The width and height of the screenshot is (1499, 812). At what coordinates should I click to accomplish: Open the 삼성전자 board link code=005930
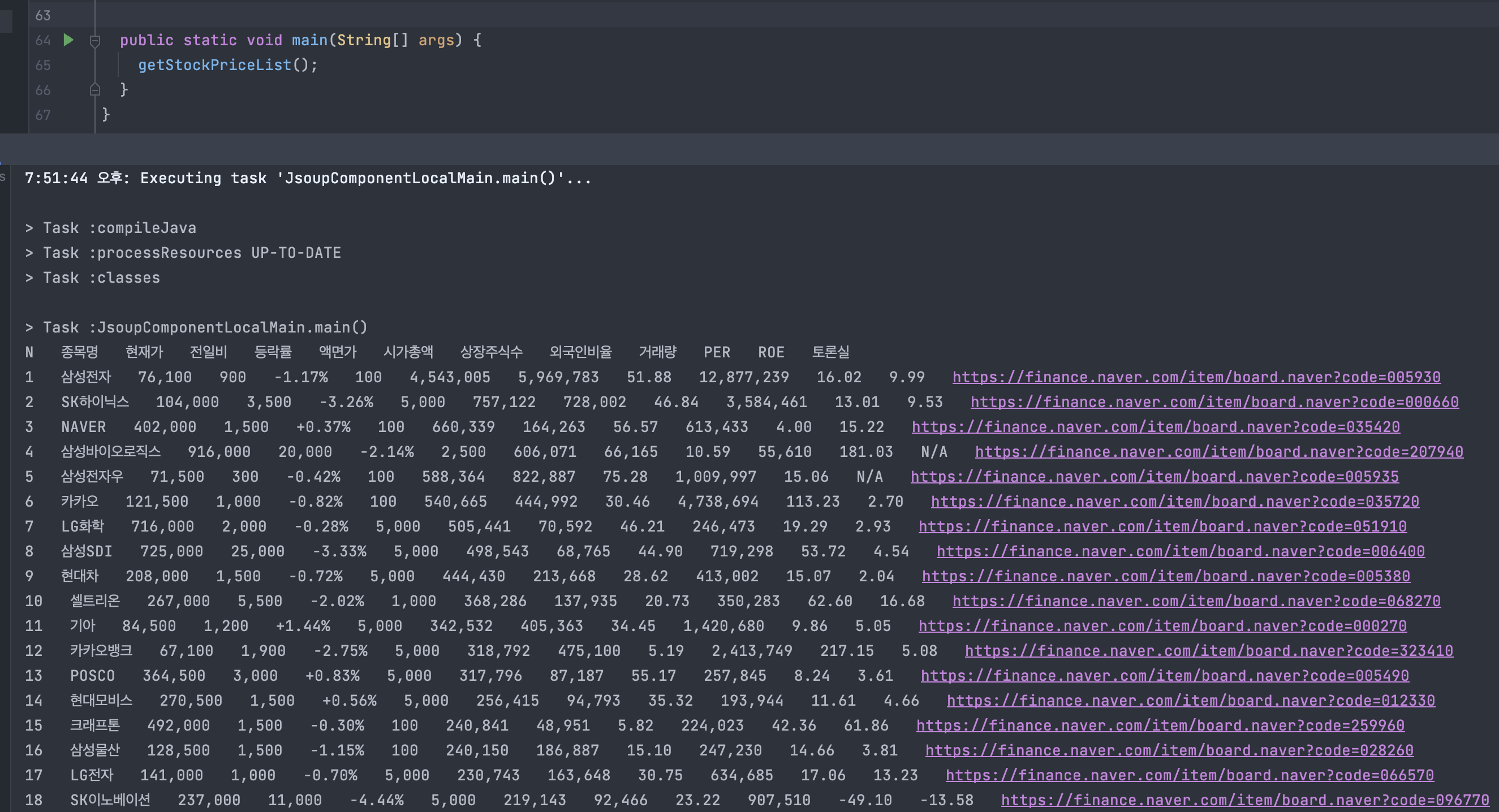[x=1196, y=378]
